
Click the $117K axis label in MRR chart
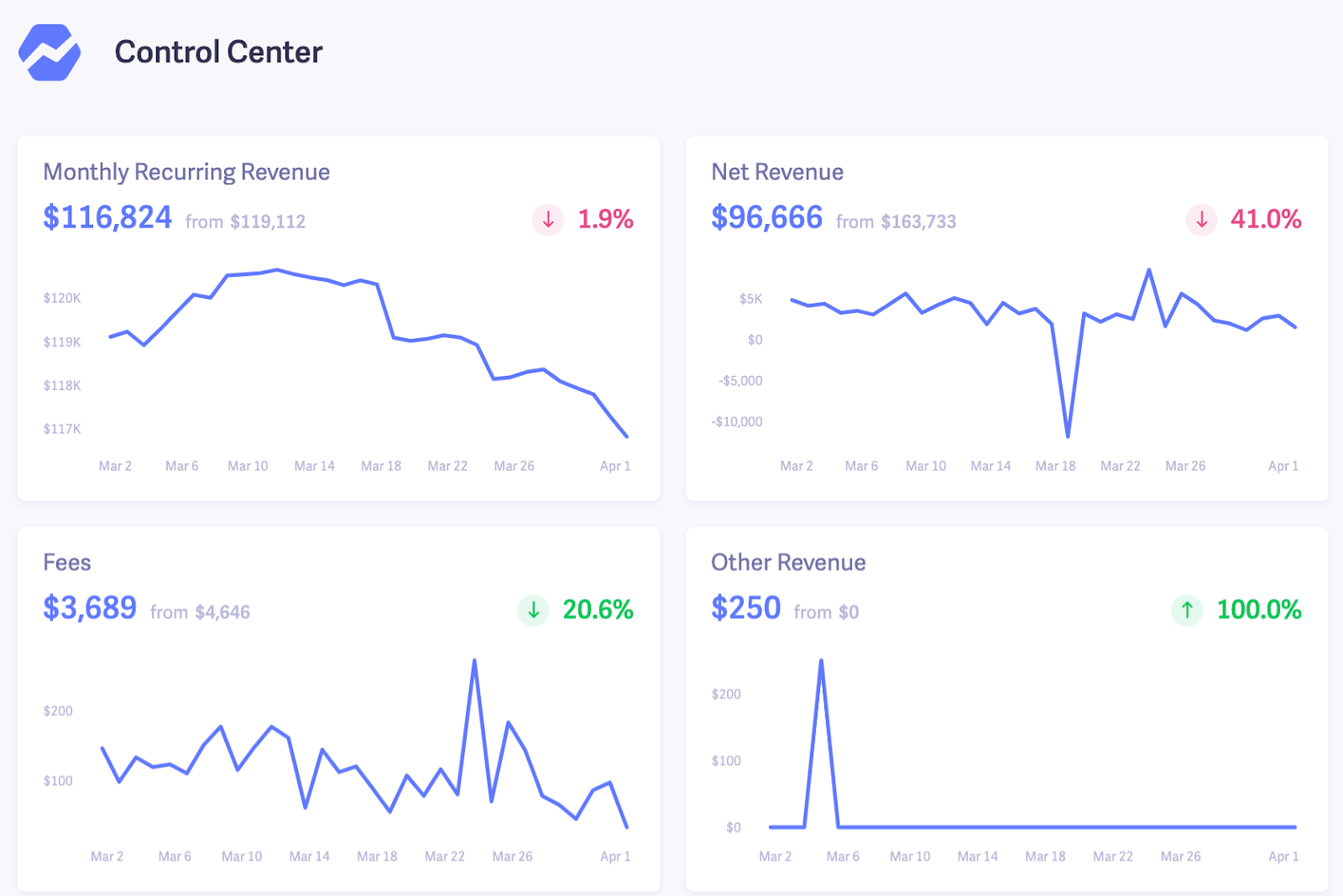pos(62,429)
